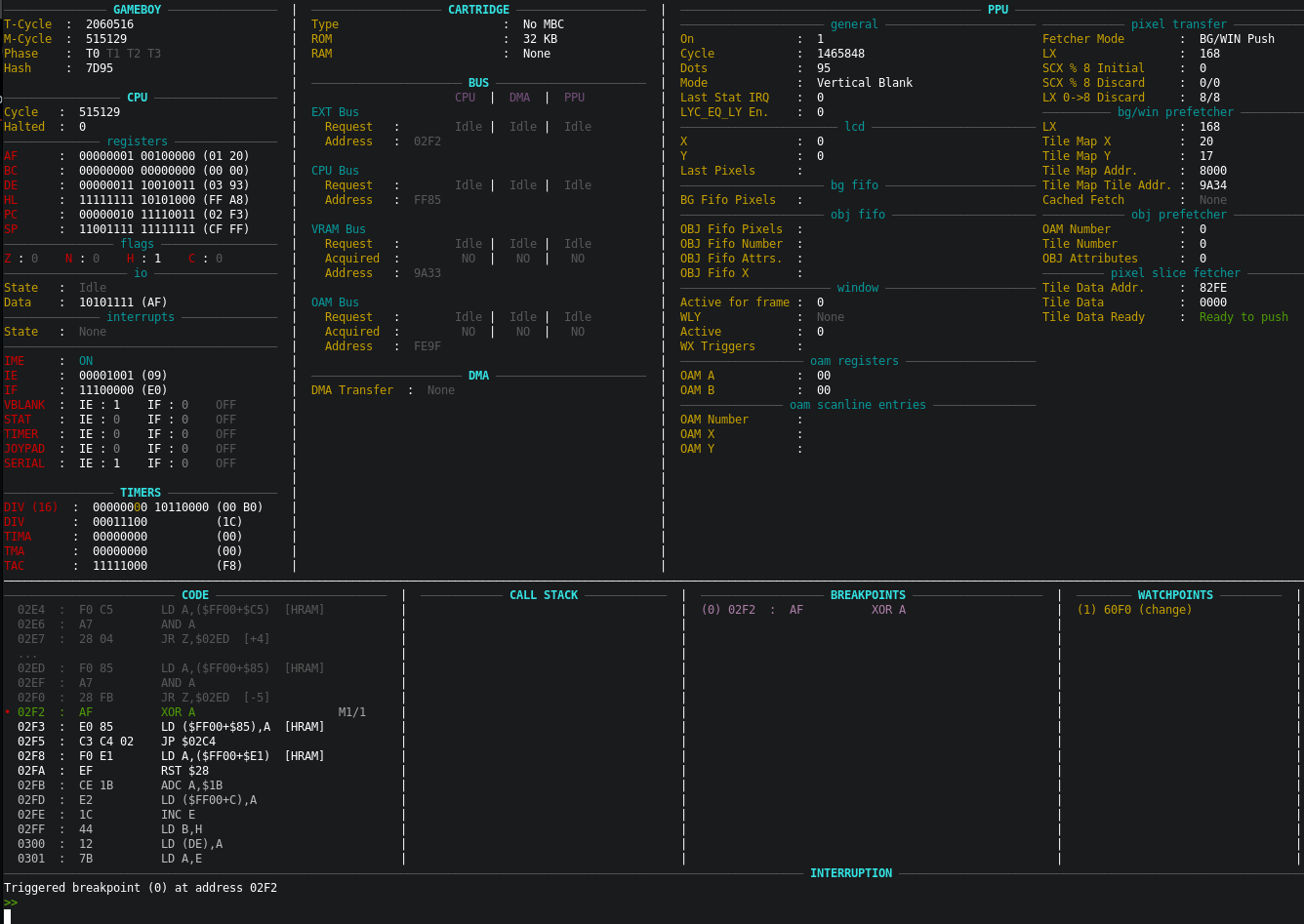Image resolution: width=1304 pixels, height=924 pixels.
Task: Click the VBLANK interrupt row
Action: 120,405
